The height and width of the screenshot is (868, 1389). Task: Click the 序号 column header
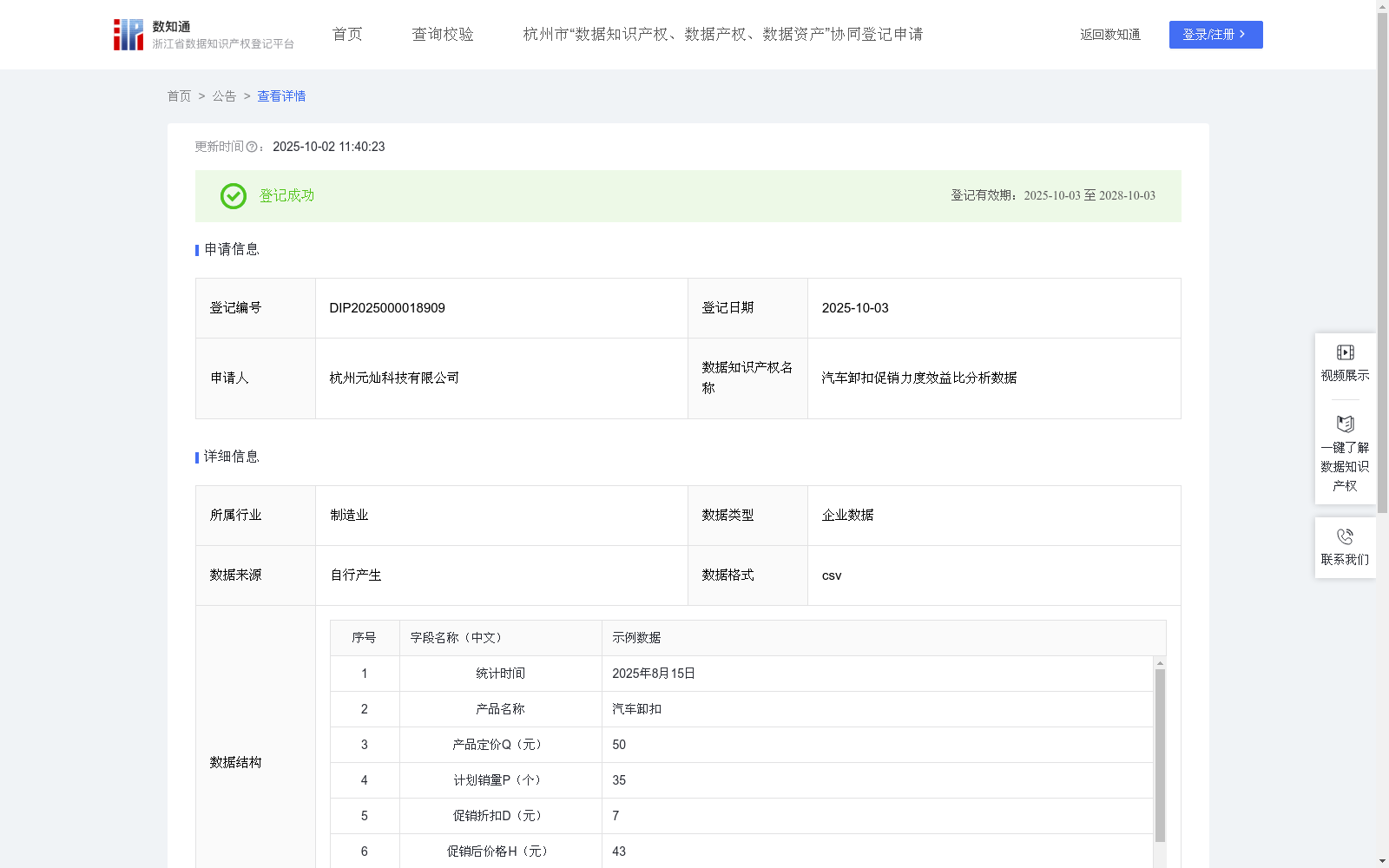(364, 638)
